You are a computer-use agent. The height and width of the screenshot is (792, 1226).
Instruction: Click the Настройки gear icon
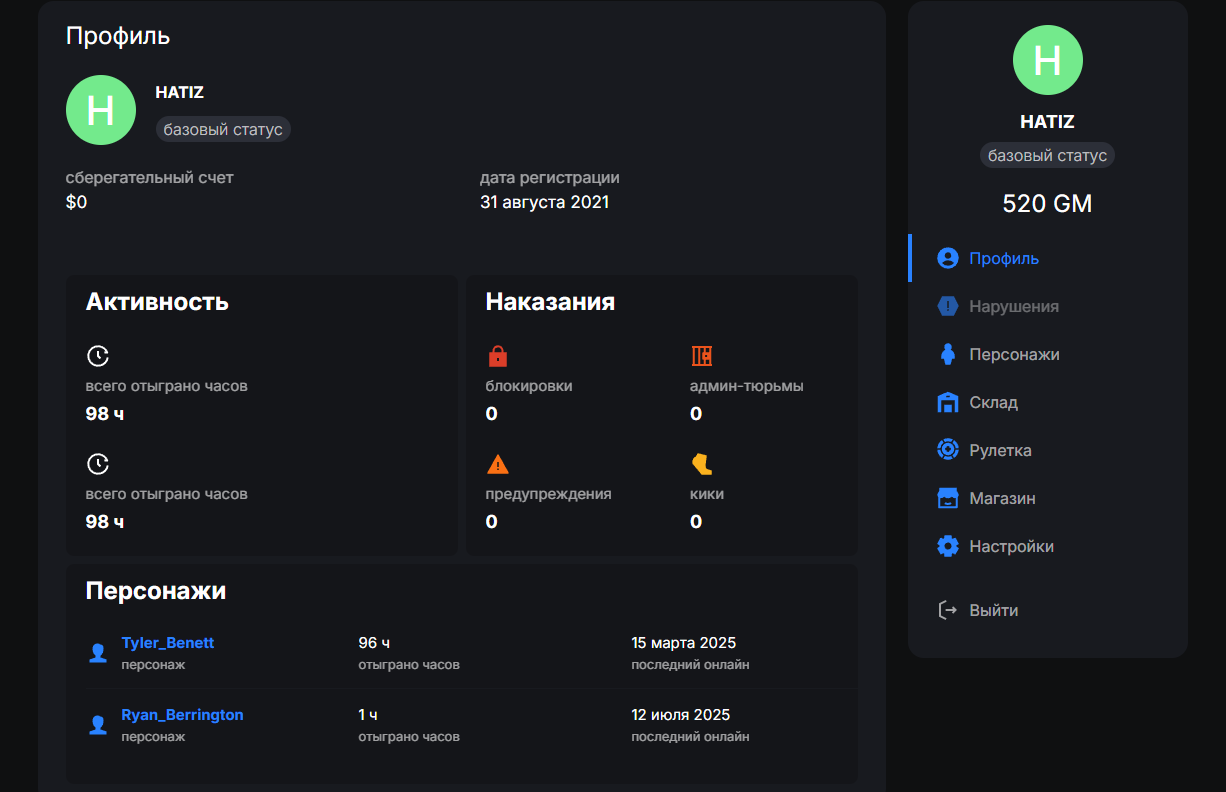click(x=947, y=546)
